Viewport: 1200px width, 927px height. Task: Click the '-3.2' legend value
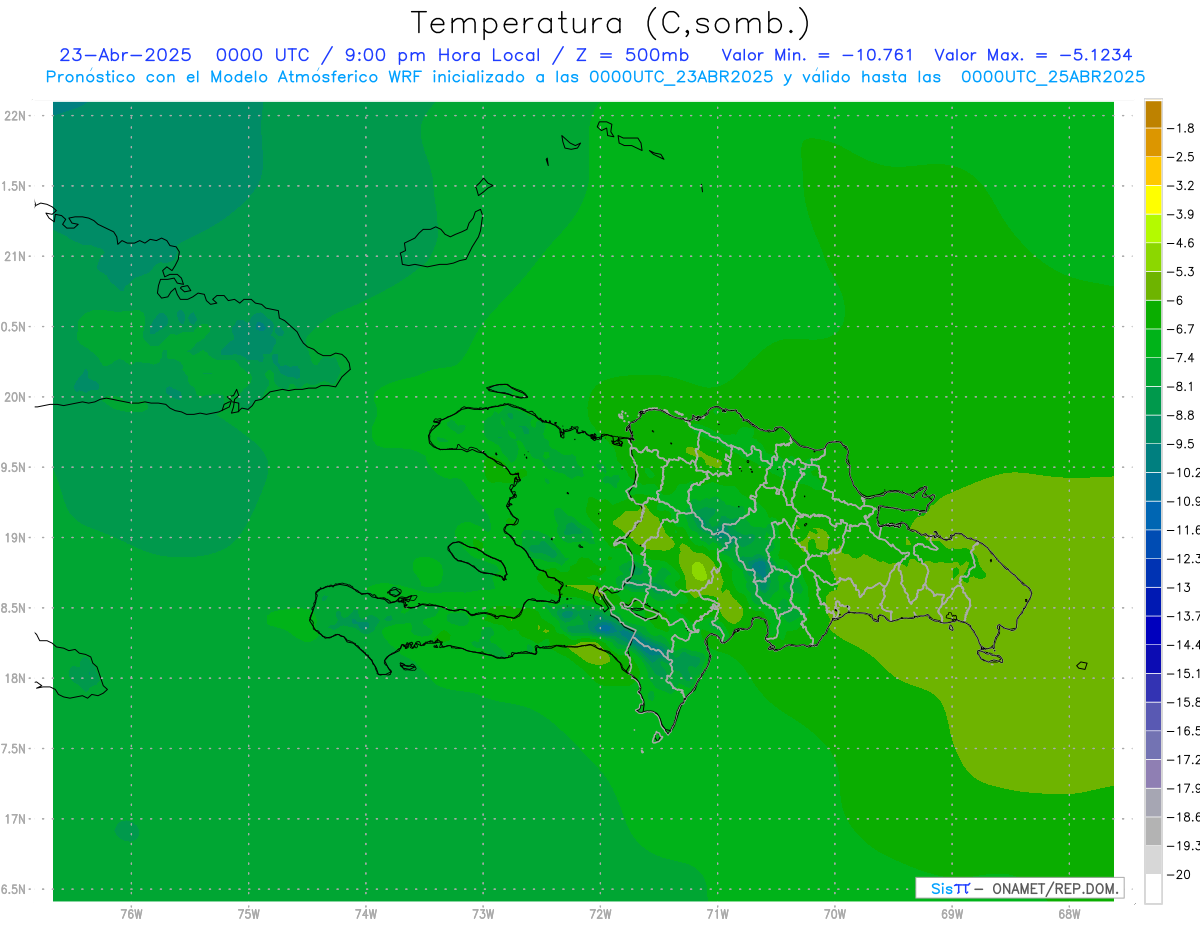[1182, 185]
